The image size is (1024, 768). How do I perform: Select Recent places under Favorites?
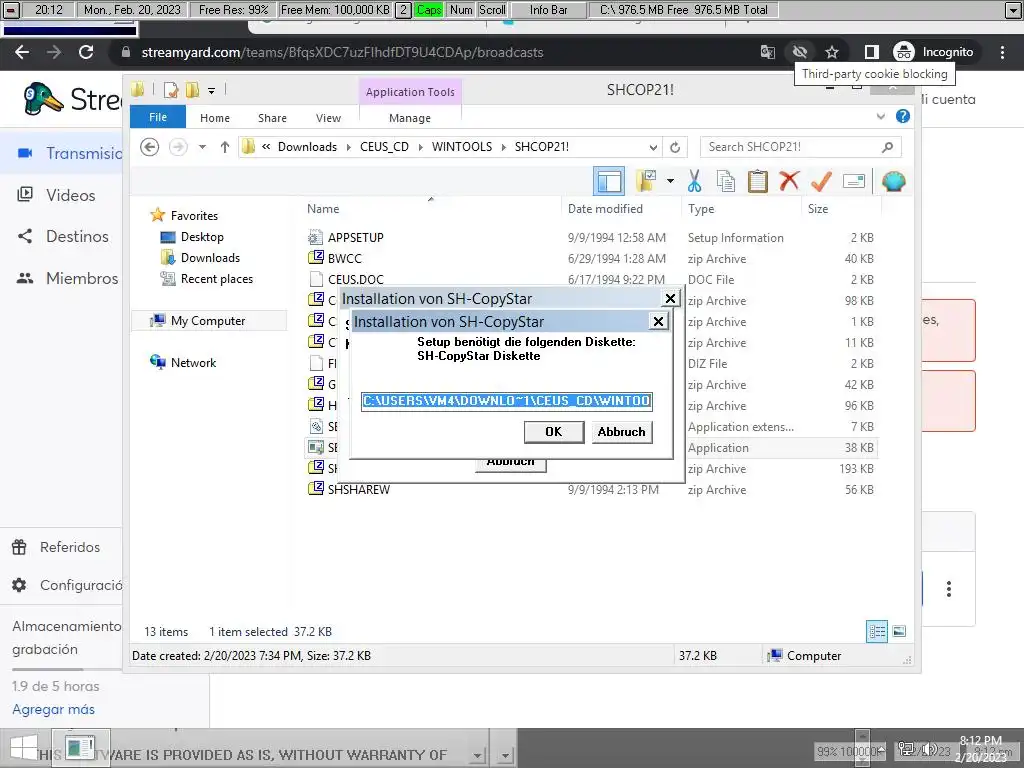217,279
